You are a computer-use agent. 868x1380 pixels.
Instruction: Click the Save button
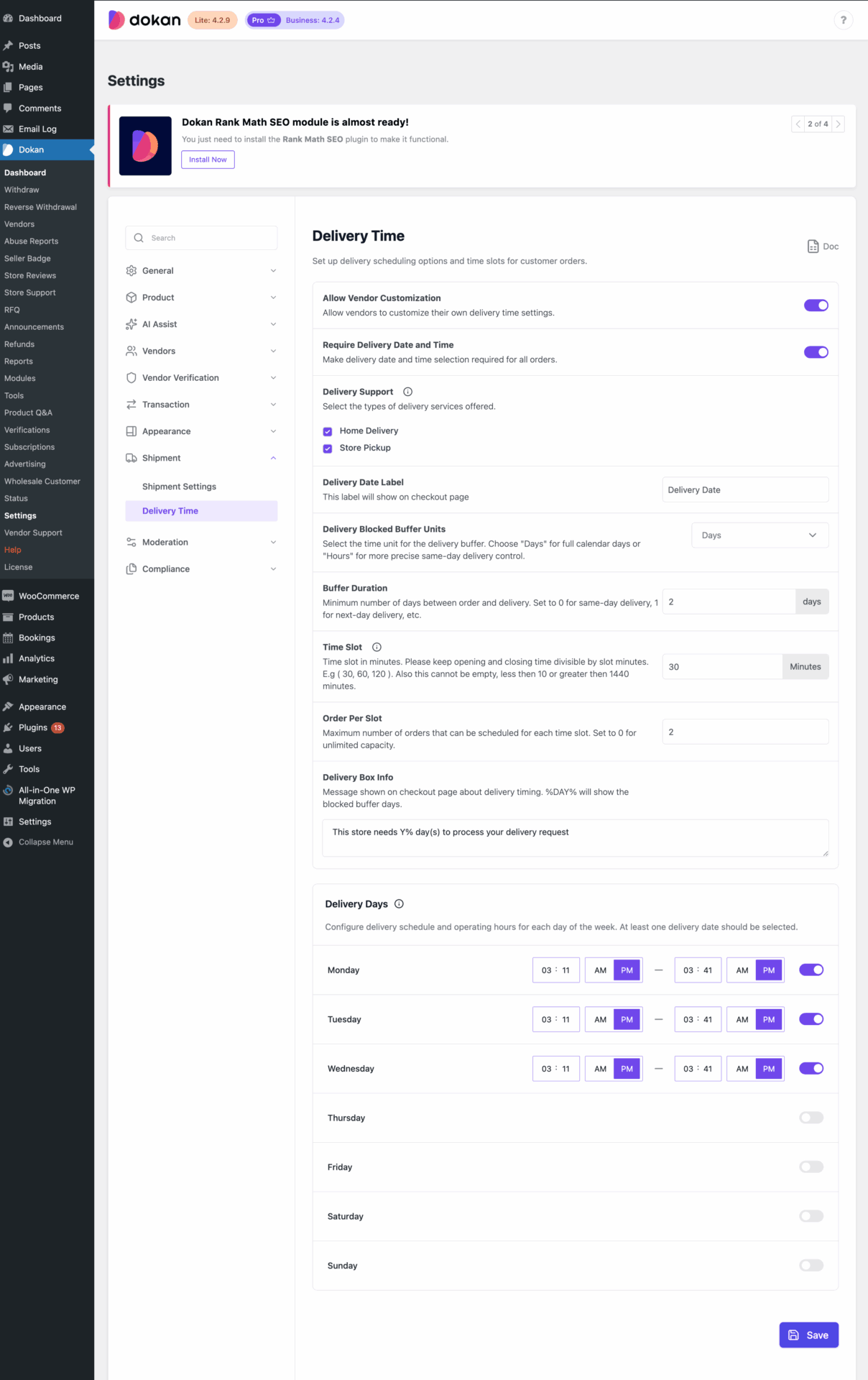(x=808, y=1335)
